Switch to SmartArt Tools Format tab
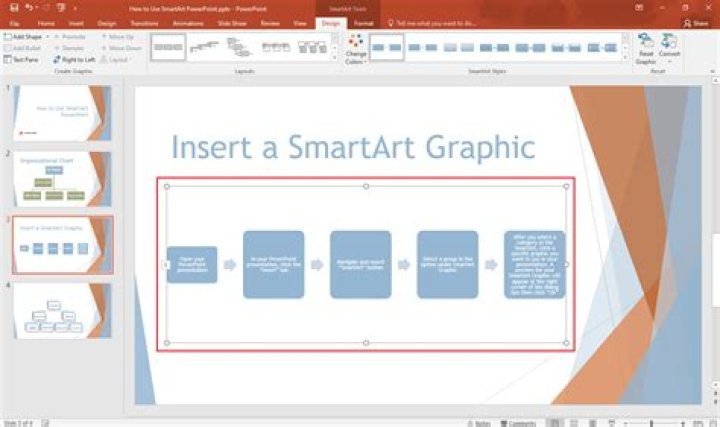 click(x=363, y=23)
